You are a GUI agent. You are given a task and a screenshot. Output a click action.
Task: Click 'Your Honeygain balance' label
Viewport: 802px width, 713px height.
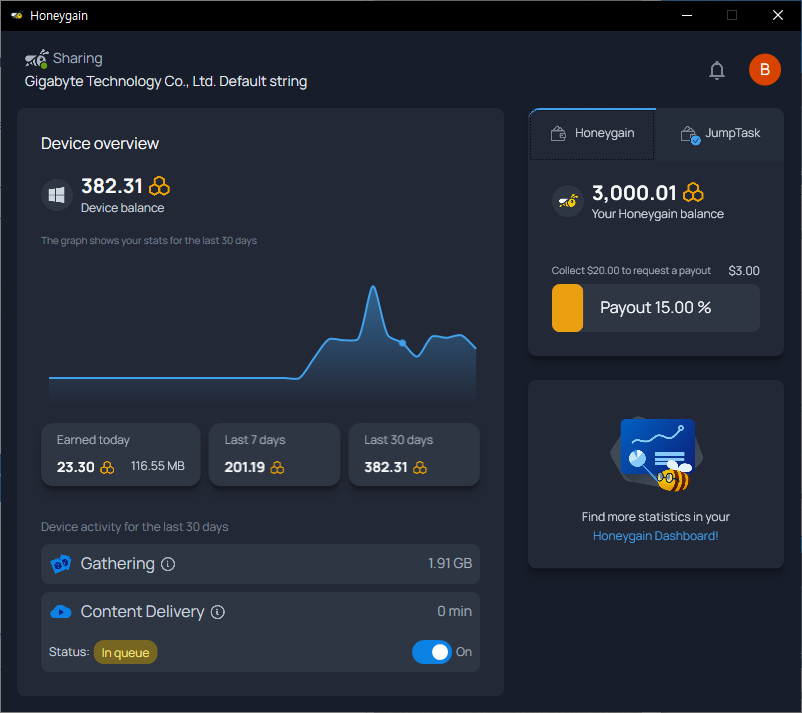point(658,214)
